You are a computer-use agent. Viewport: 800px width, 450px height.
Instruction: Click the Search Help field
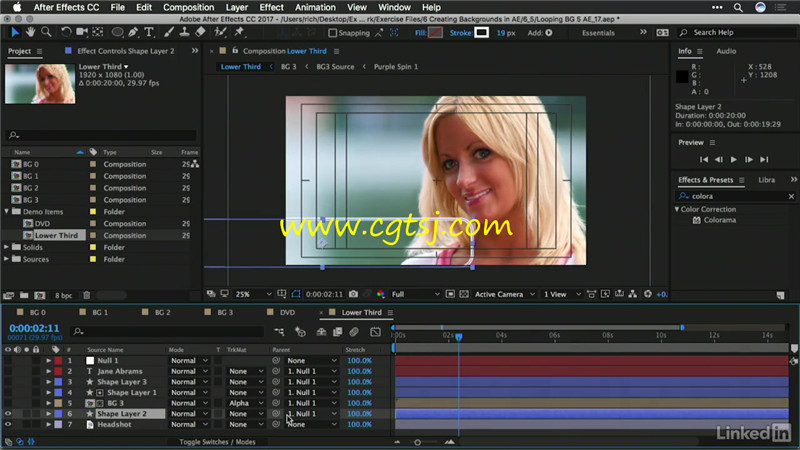[737, 32]
